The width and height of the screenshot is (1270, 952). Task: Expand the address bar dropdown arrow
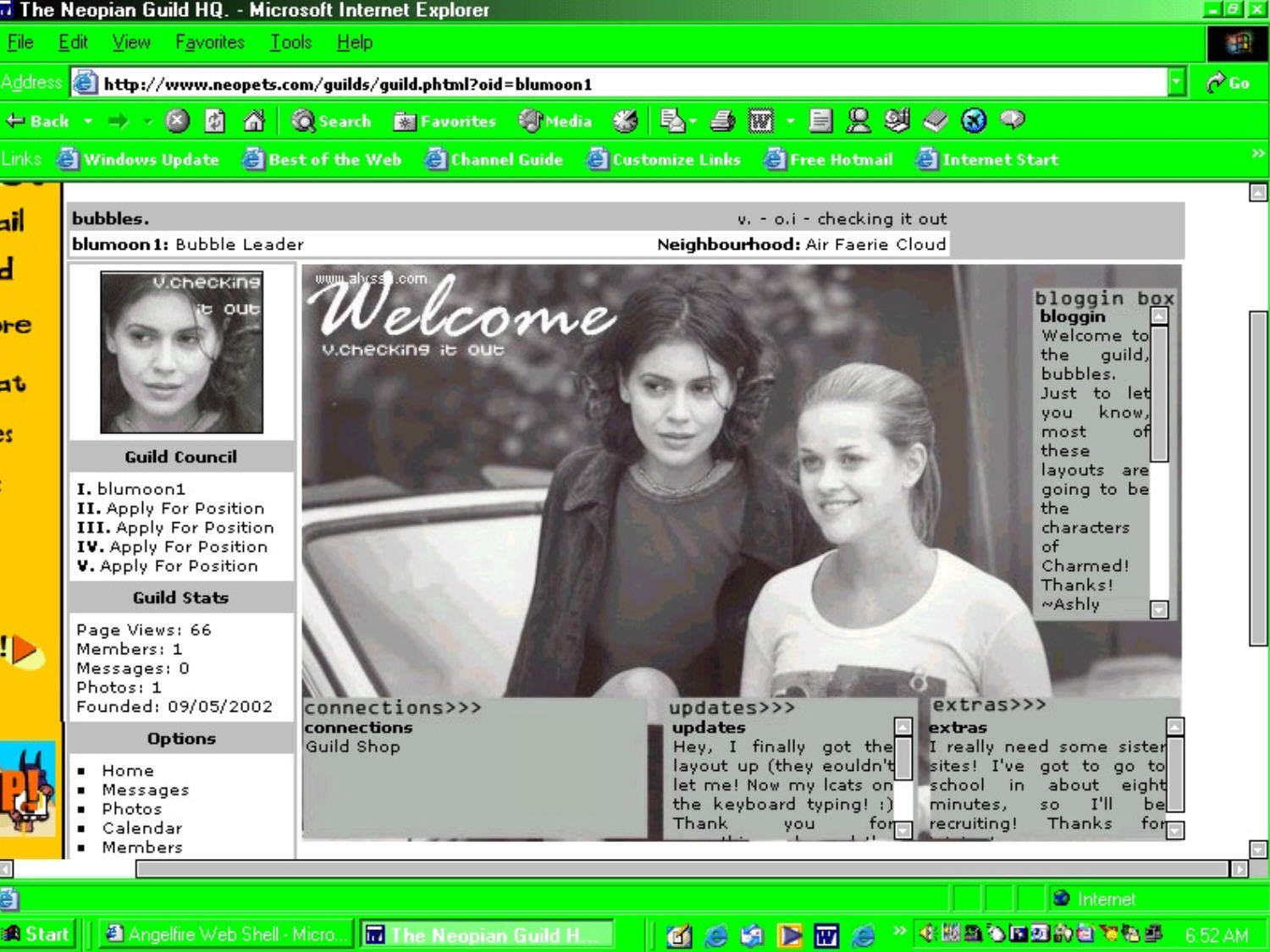[x=1176, y=82]
